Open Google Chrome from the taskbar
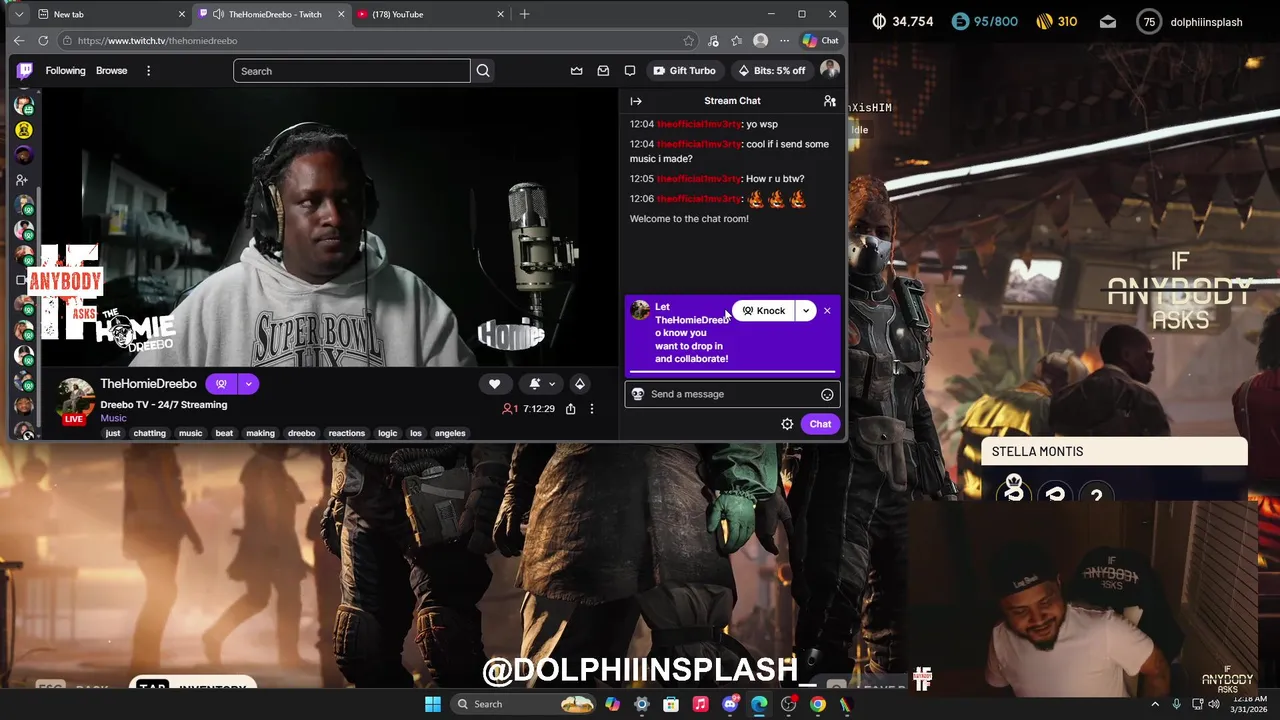The image size is (1280, 720). coord(818,704)
